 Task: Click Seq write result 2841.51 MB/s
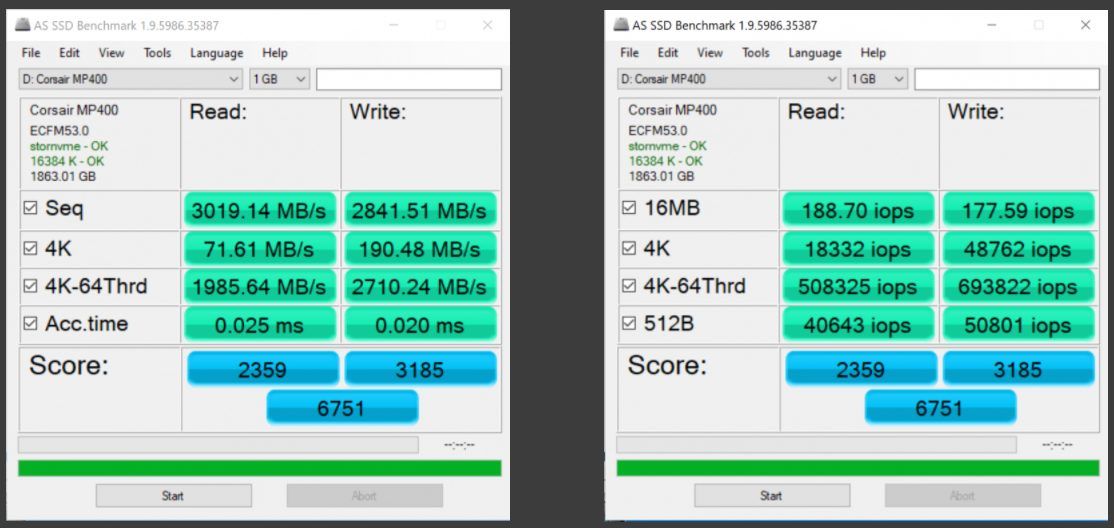tap(420, 210)
